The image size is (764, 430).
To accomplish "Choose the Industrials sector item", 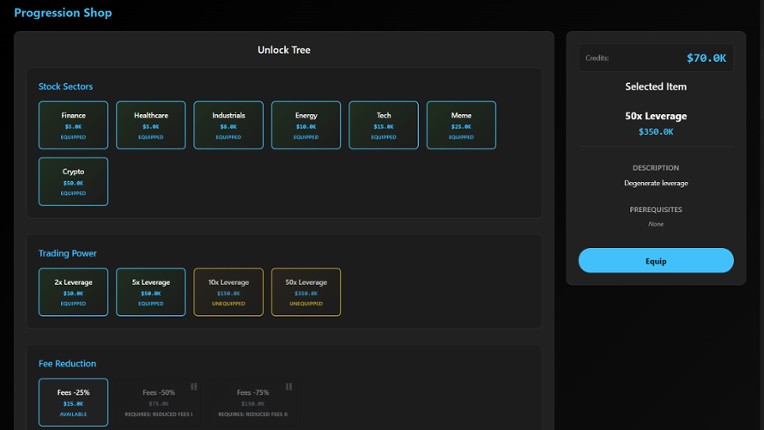I will pos(228,125).
